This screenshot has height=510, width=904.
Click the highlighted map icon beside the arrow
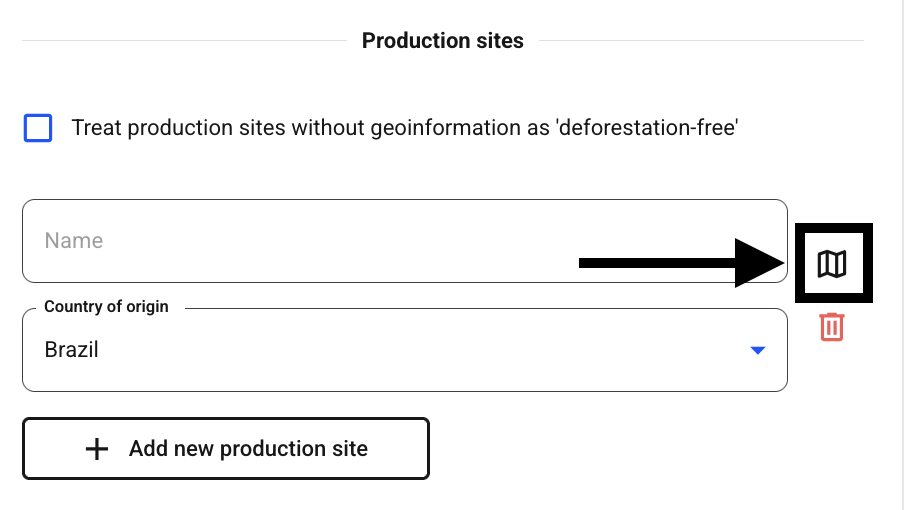tap(832, 264)
